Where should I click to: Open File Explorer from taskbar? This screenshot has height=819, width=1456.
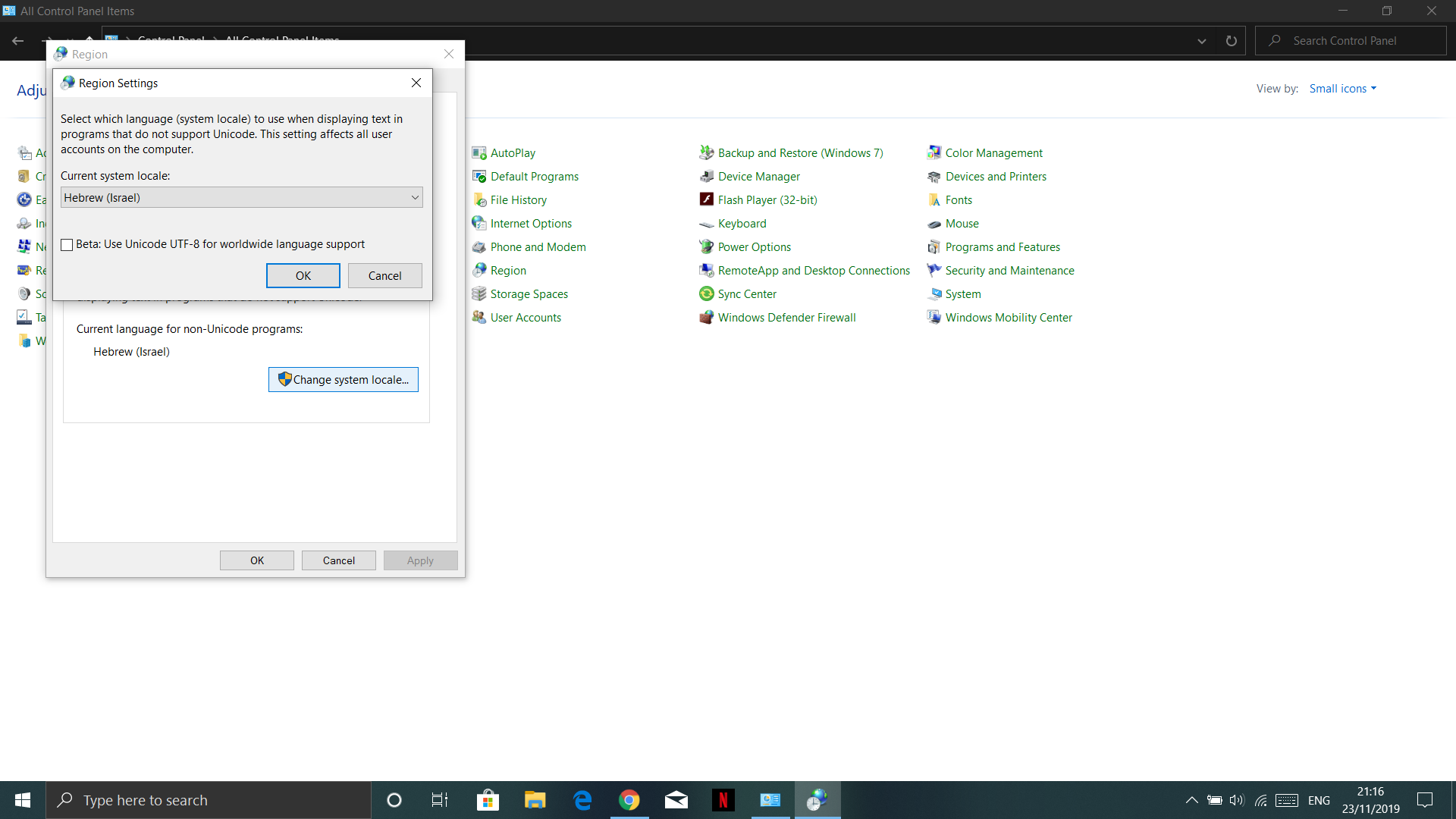(535, 800)
